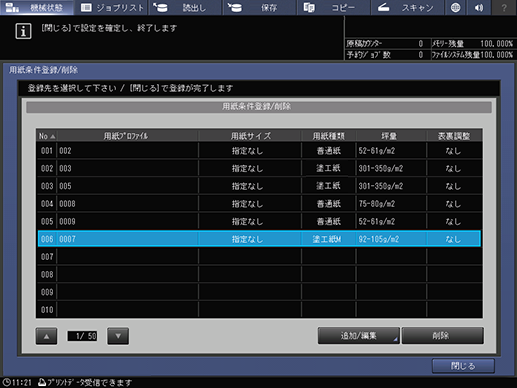The width and height of the screenshot is (517, 388).
Task: Open the globe language icon
Action: click(x=455, y=7)
